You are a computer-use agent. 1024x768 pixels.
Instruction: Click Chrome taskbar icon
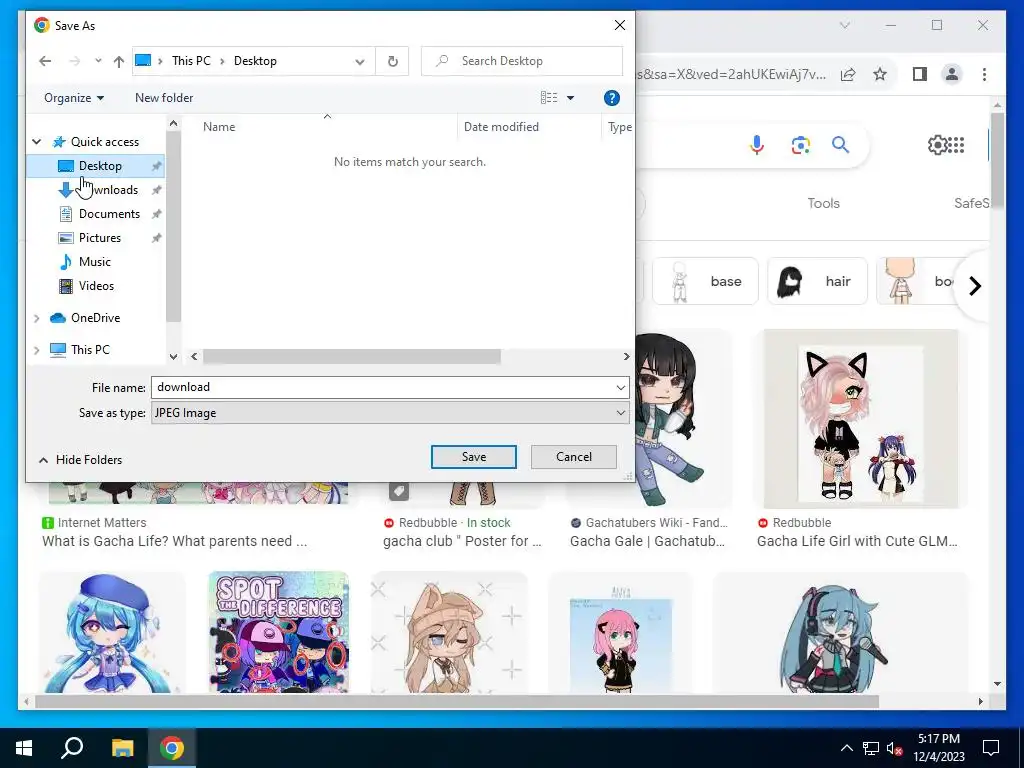172,748
